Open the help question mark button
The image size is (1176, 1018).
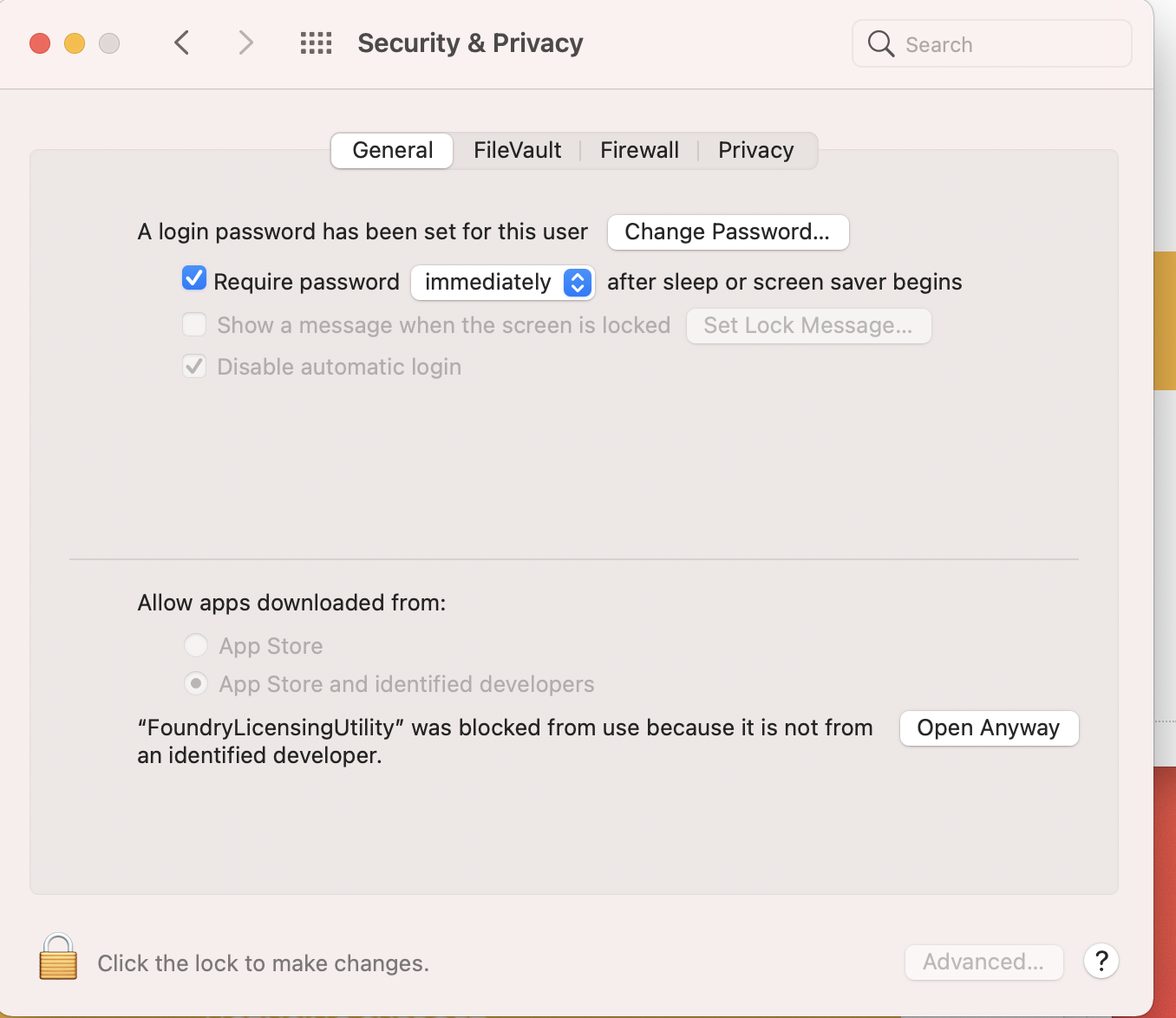click(x=1101, y=961)
